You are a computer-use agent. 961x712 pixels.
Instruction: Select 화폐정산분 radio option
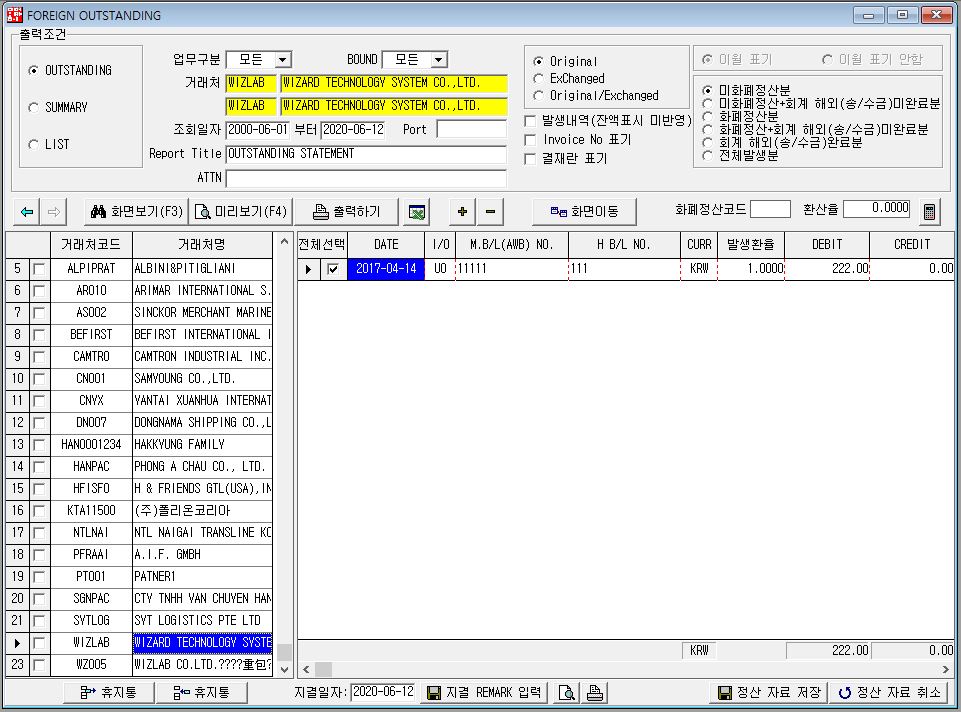tap(740, 116)
